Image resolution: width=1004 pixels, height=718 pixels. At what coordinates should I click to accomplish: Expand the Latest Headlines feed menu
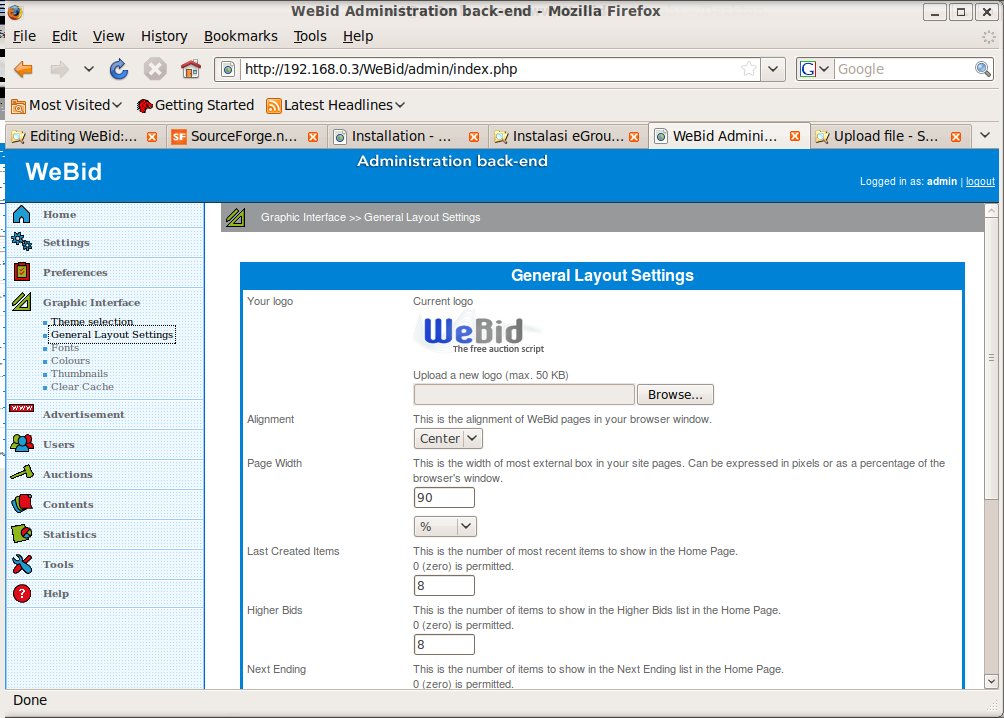point(336,105)
